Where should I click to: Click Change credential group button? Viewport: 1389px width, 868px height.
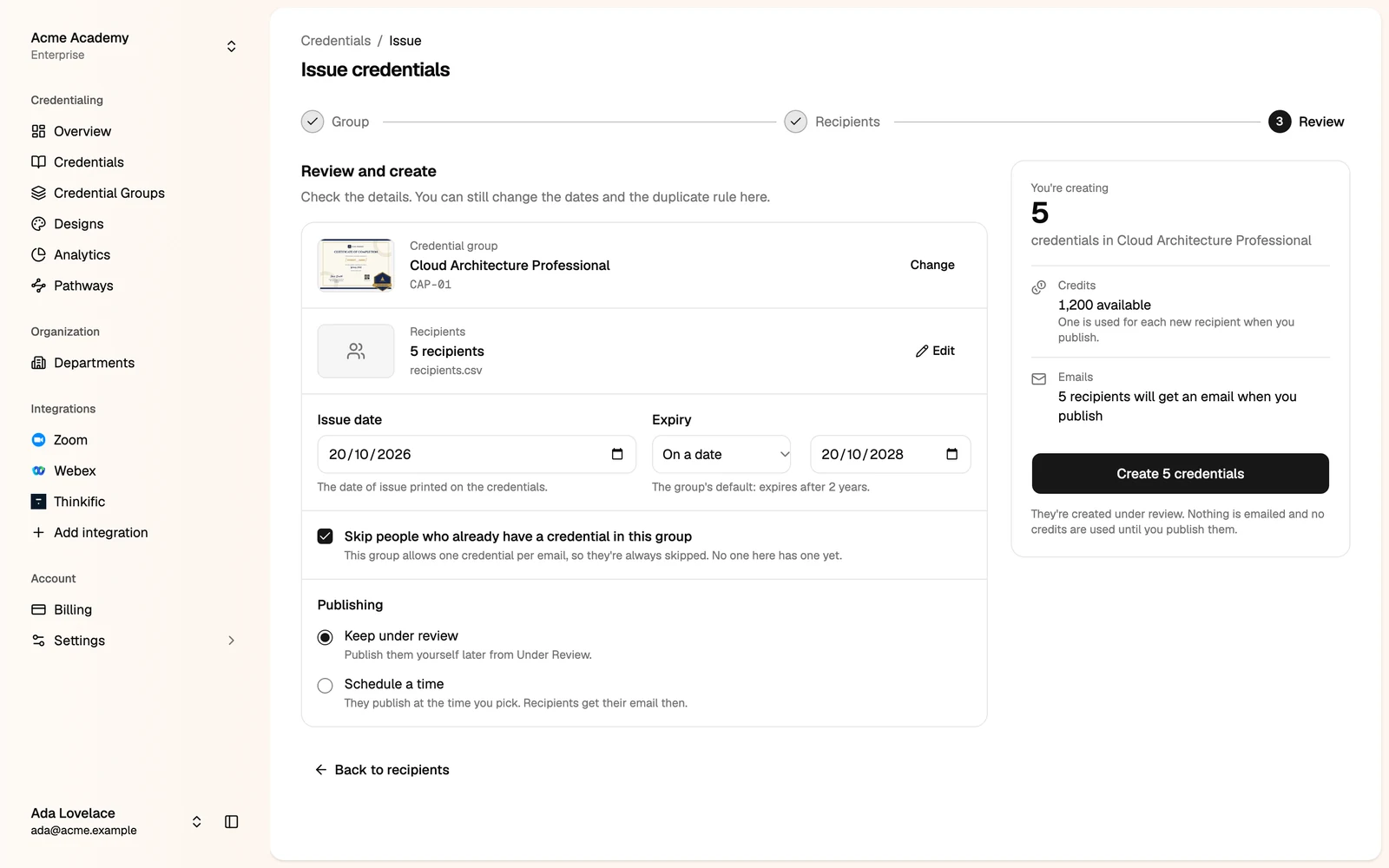pyautogui.click(x=932, y=265)
